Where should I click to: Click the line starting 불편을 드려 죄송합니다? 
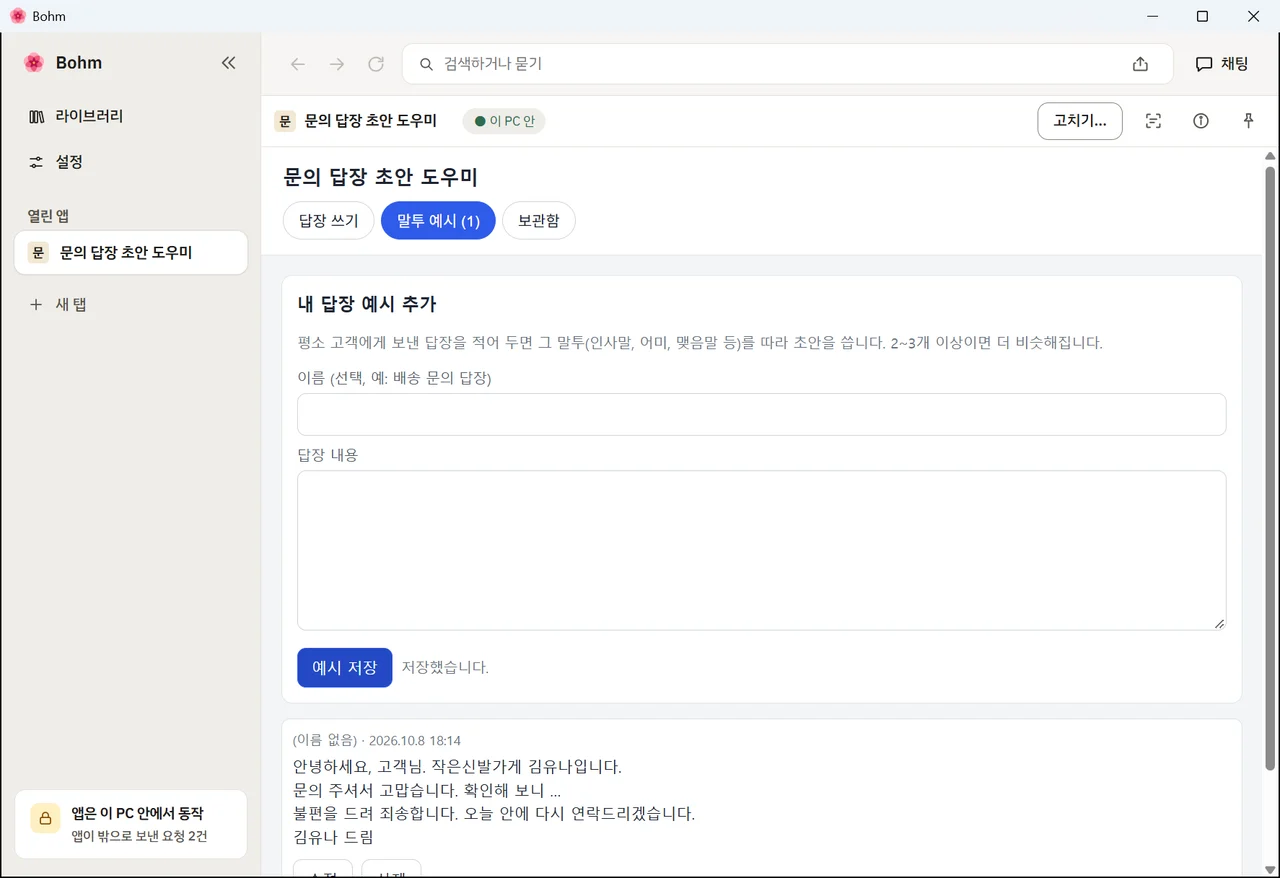(494, 813)
